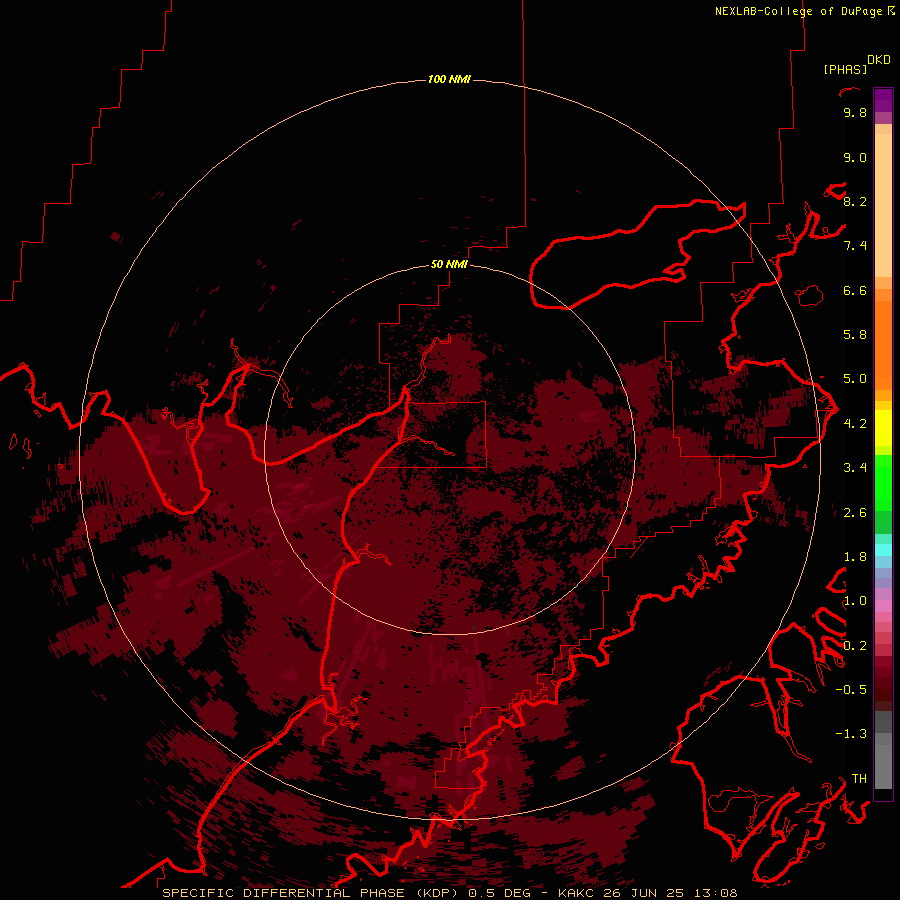Select the pink segment of the color bar
This screenshot has height=900, width=900.
(x=883, y=606)
